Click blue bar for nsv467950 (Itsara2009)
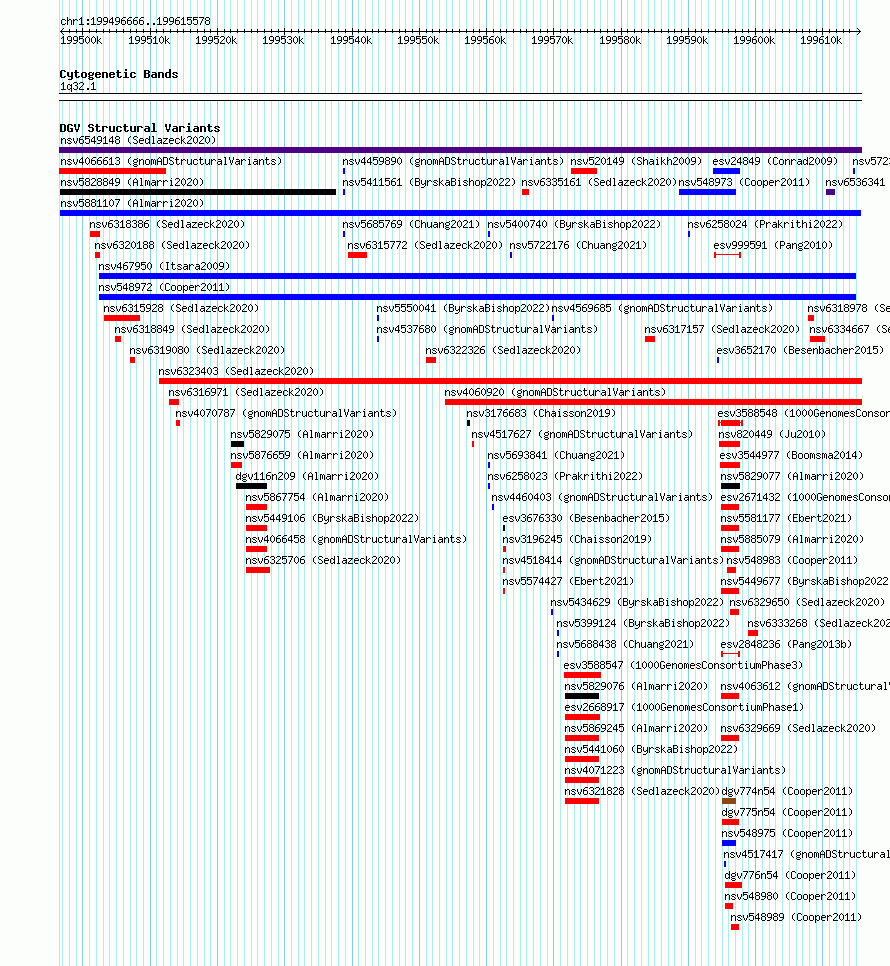The image size is (890, 966). (x=477, y=276)
